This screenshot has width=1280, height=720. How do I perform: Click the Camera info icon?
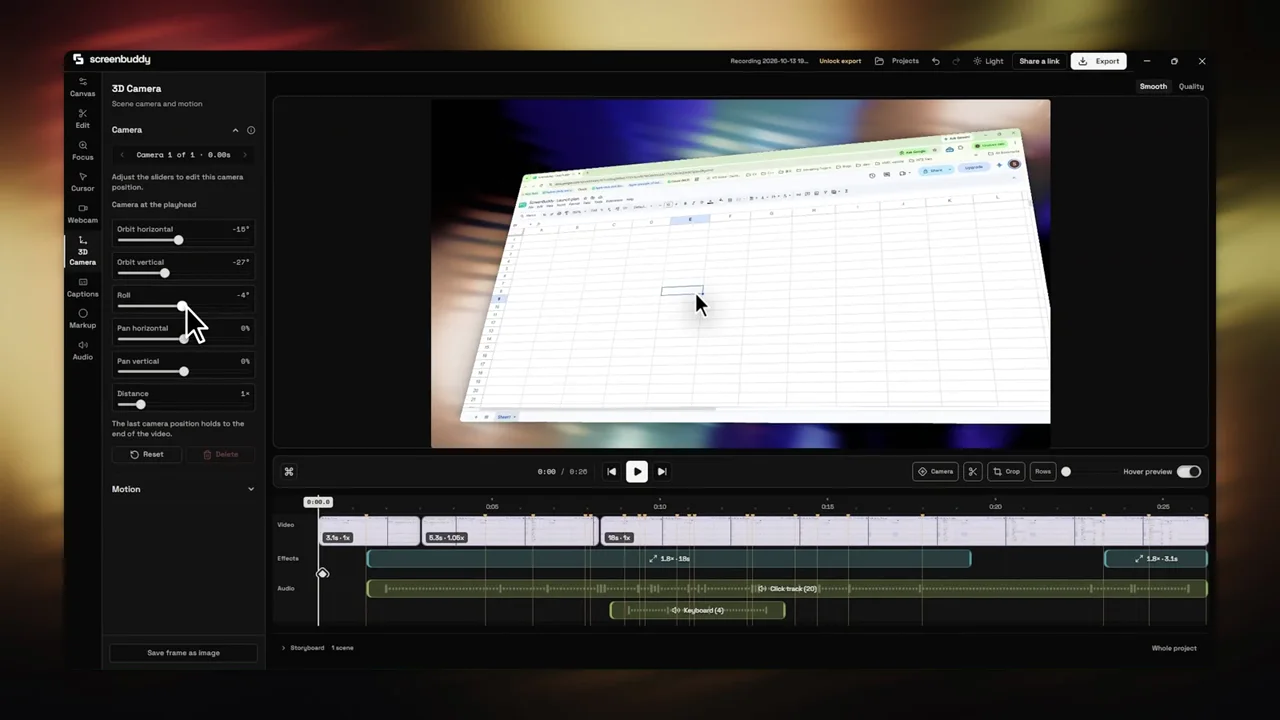(251, 130)
